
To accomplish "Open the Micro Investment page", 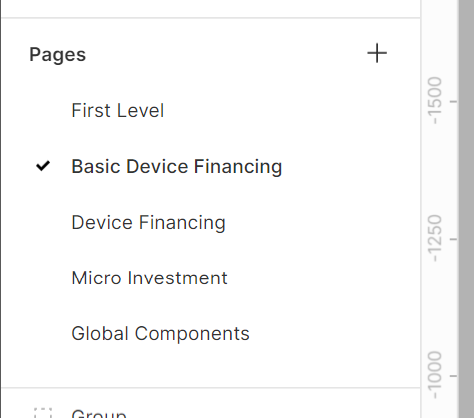I will (x=149, y=278).
